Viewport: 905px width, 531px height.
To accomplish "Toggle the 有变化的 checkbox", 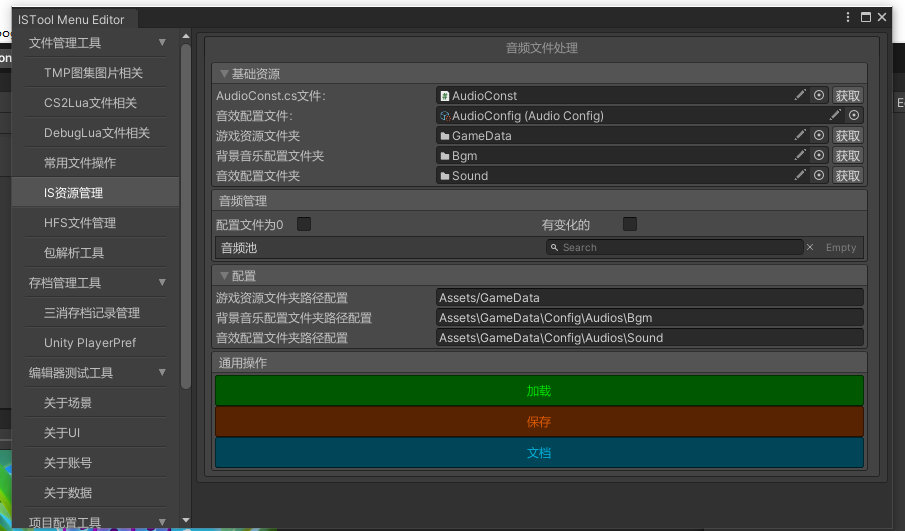I will (630, 224).
